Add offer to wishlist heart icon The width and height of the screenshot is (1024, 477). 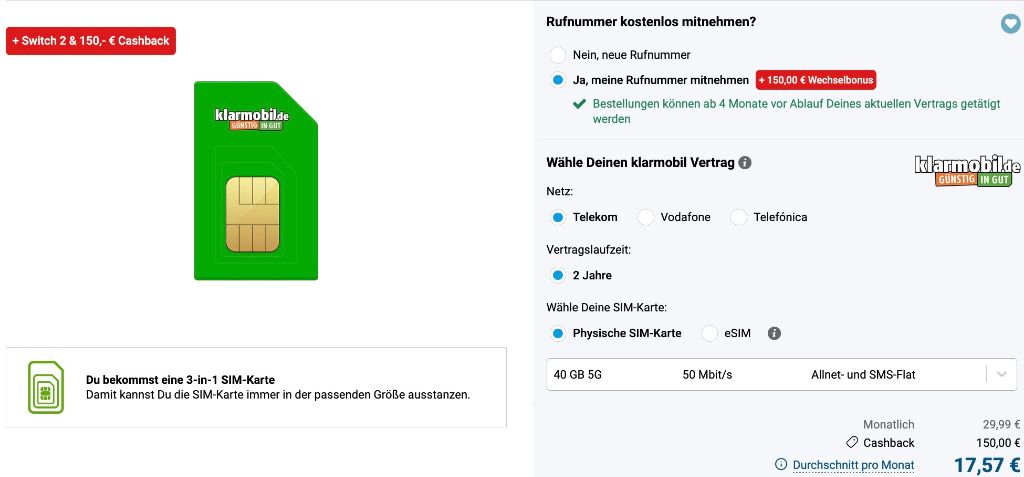point(1010,24)
